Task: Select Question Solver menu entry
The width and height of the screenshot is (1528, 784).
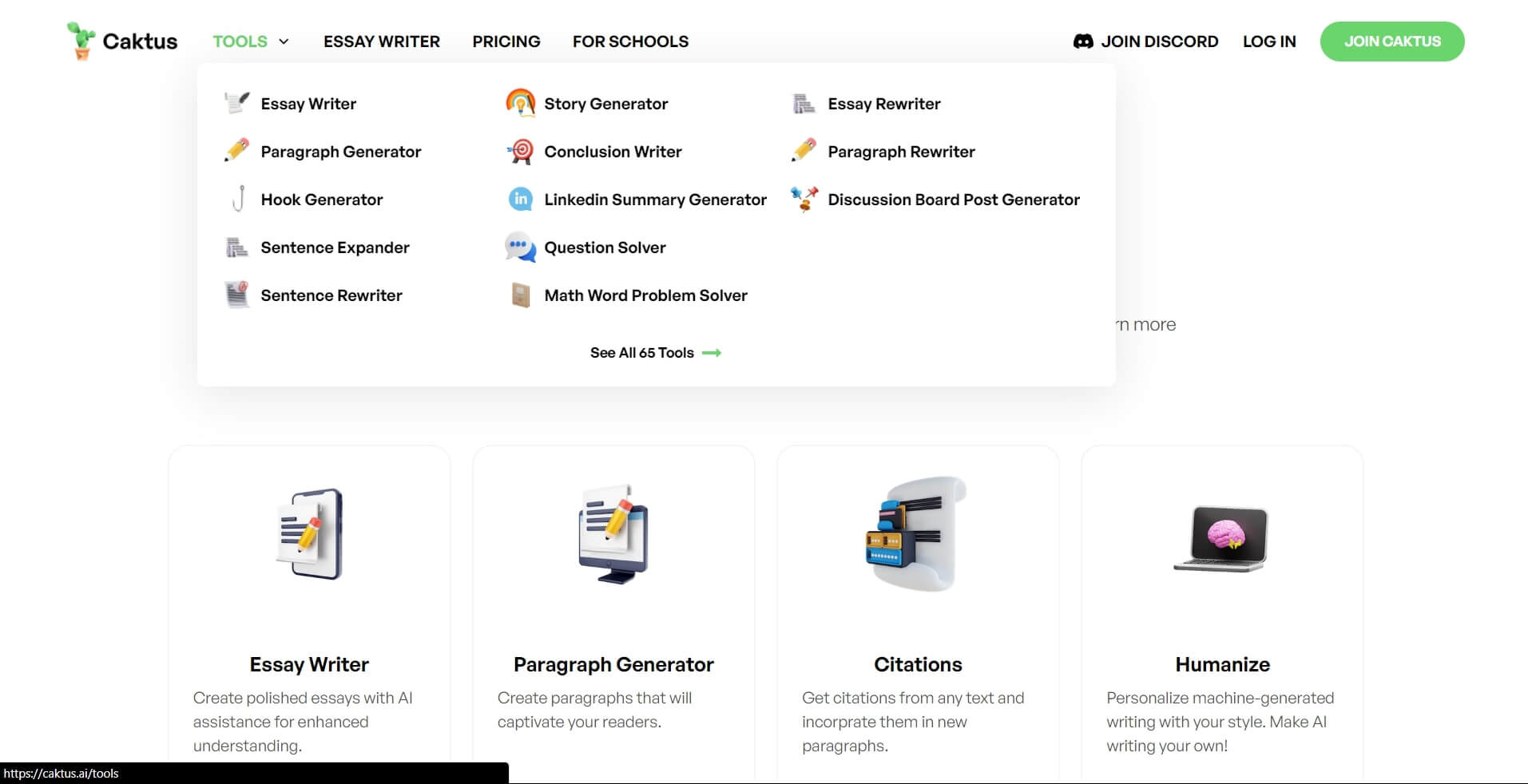Action: click(605, 247)
